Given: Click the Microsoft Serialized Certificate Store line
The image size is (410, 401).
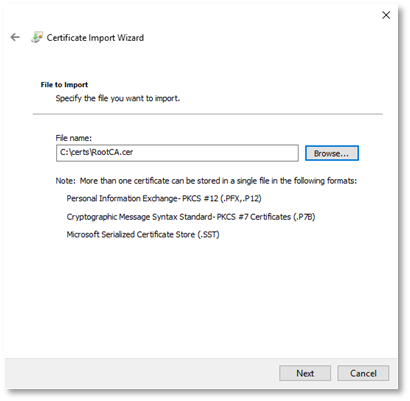Looking at the screenshot, I should pyautogui.click(x=143, y=234).
